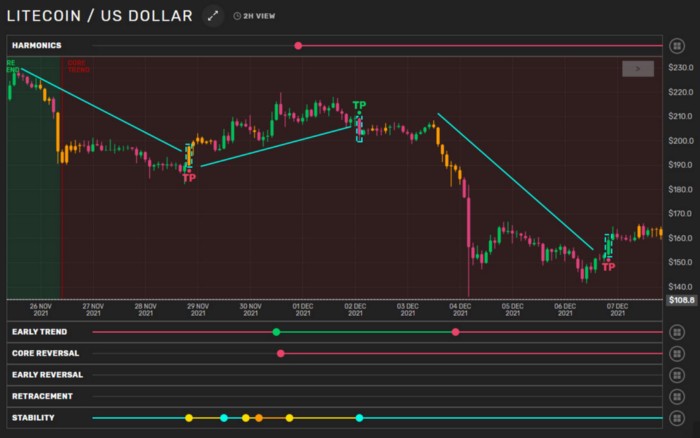Select the EARLY TREND indicator label
The image size is (700, 438).
(39, 332)
